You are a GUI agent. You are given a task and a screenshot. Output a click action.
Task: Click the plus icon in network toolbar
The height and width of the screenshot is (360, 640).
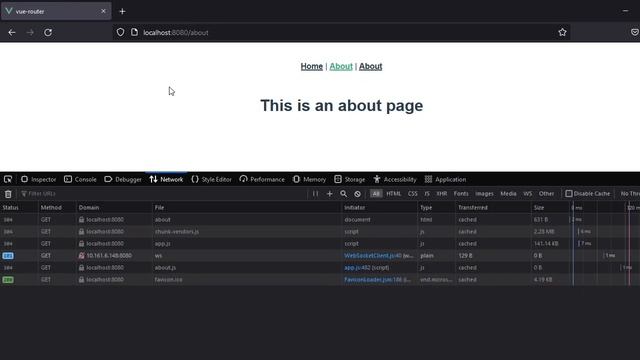[329, 194]
